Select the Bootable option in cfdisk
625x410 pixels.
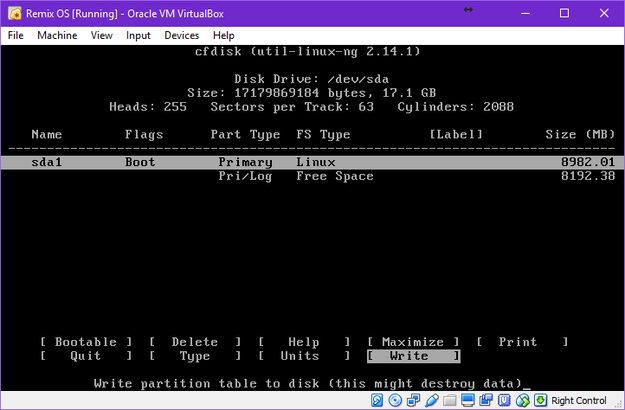(x=86, y=342)
